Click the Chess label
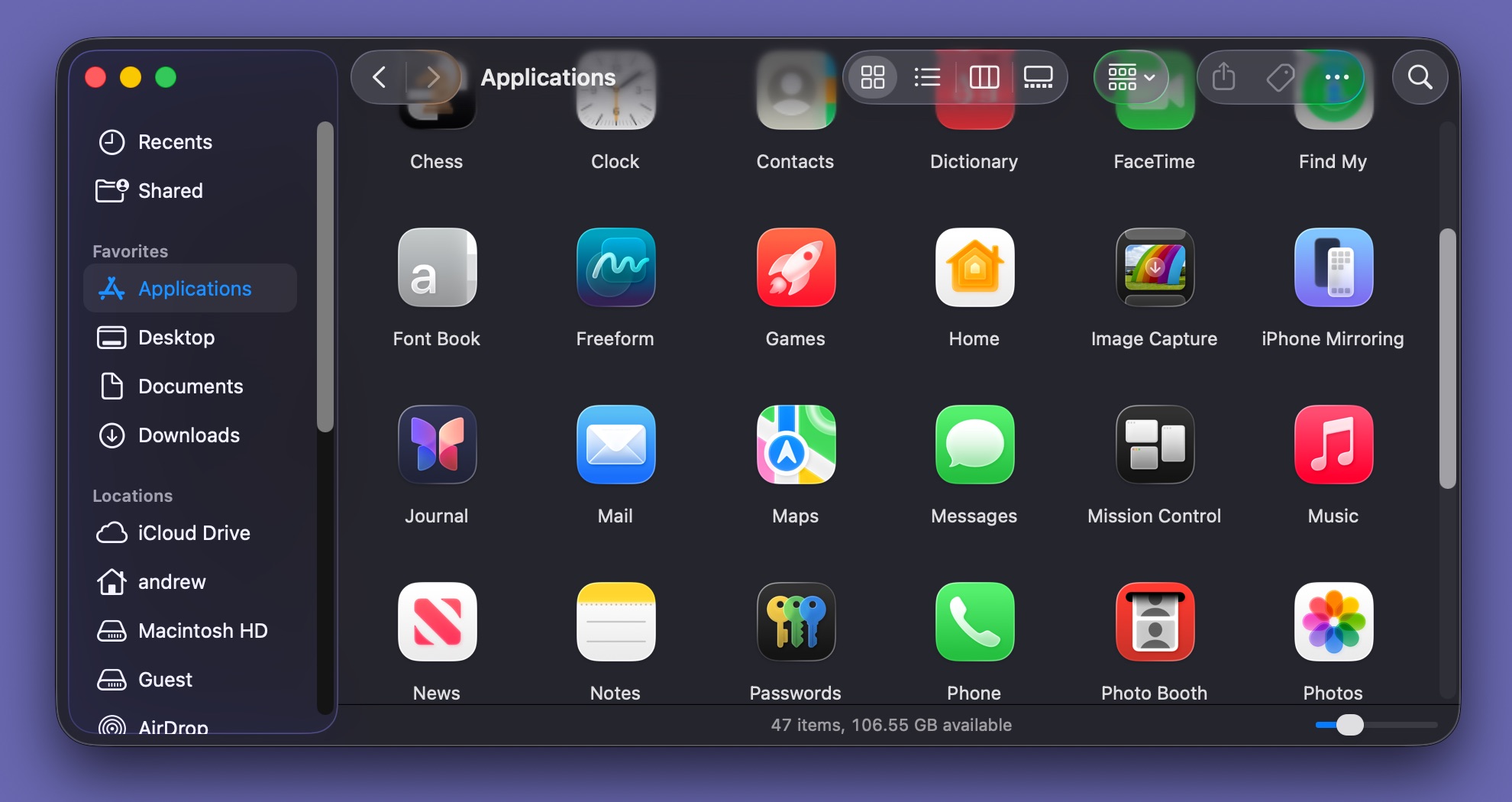 (436, 161)
